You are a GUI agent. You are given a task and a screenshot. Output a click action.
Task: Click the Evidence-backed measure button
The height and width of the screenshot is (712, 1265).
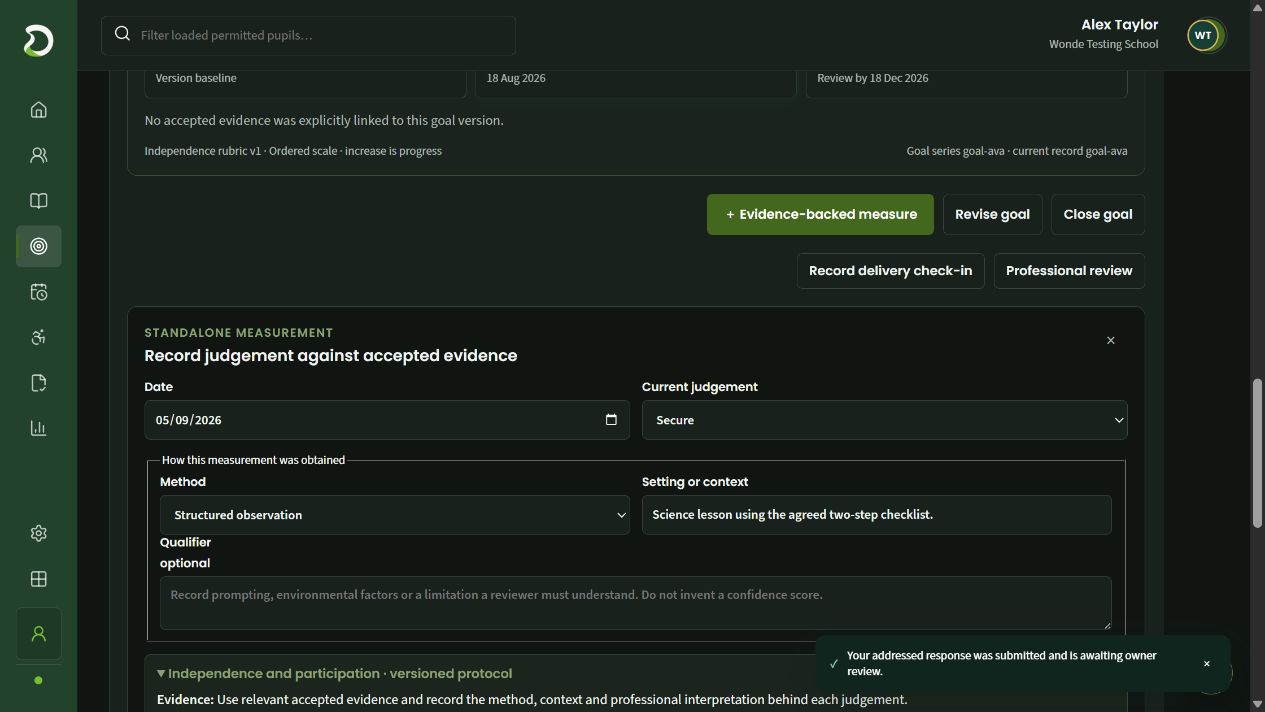[x=820, y=214]
